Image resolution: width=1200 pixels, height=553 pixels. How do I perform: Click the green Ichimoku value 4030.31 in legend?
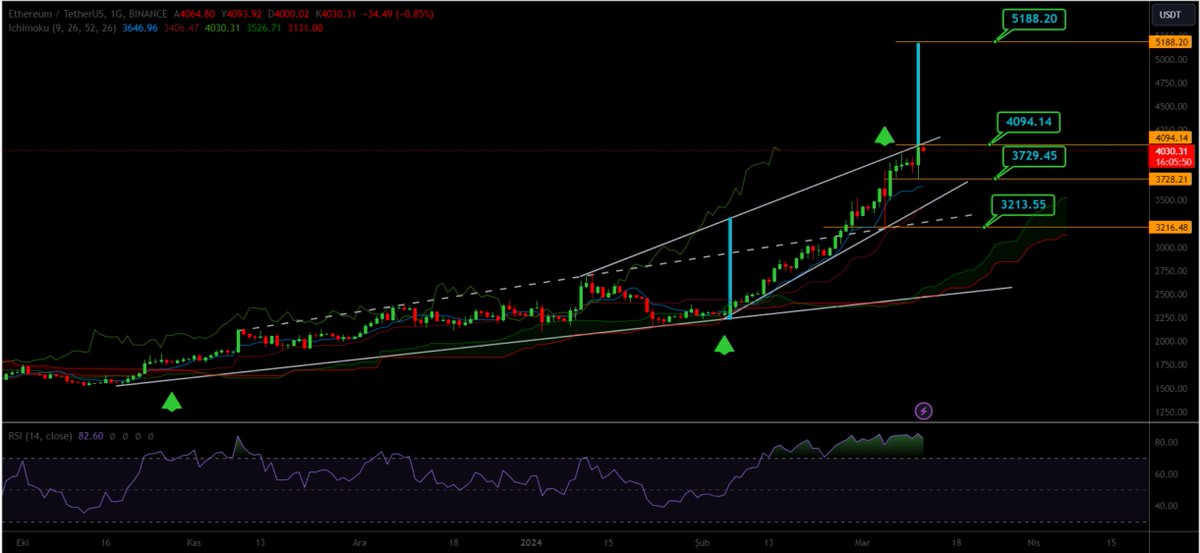222,28
